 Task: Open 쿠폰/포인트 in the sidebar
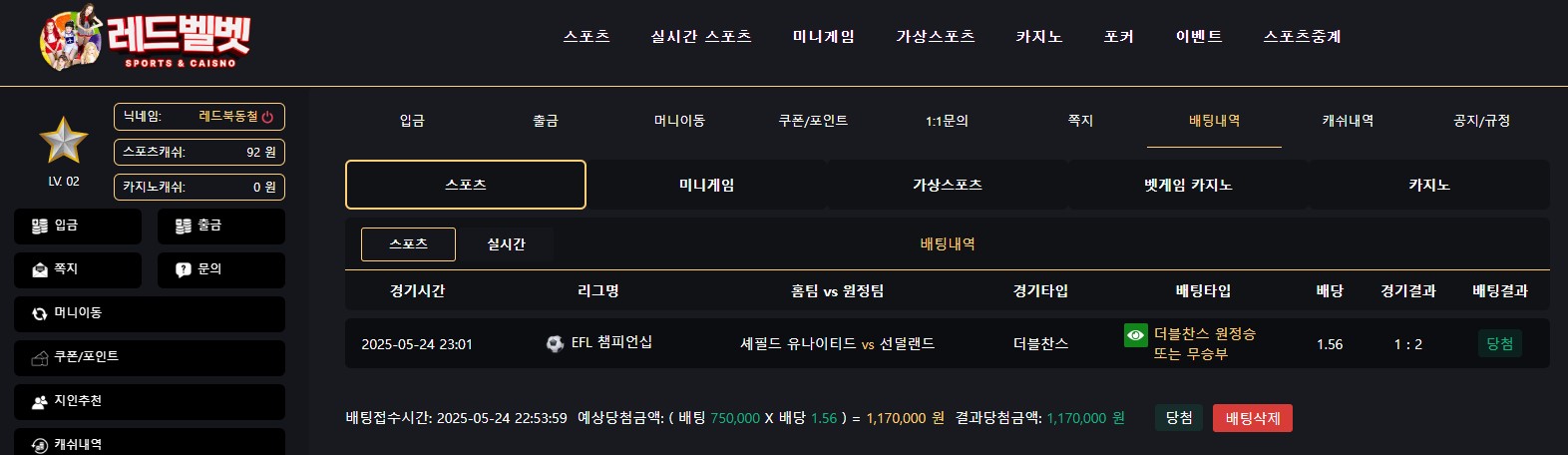(150, 358)
